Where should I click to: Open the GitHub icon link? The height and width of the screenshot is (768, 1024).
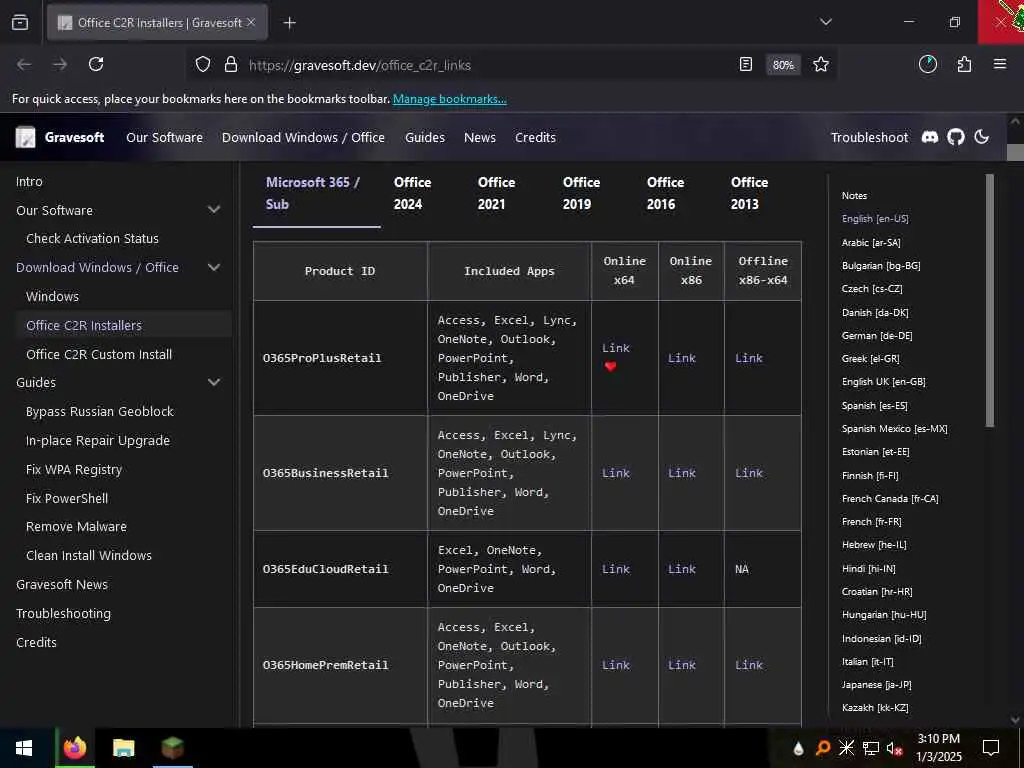[956, 137]
